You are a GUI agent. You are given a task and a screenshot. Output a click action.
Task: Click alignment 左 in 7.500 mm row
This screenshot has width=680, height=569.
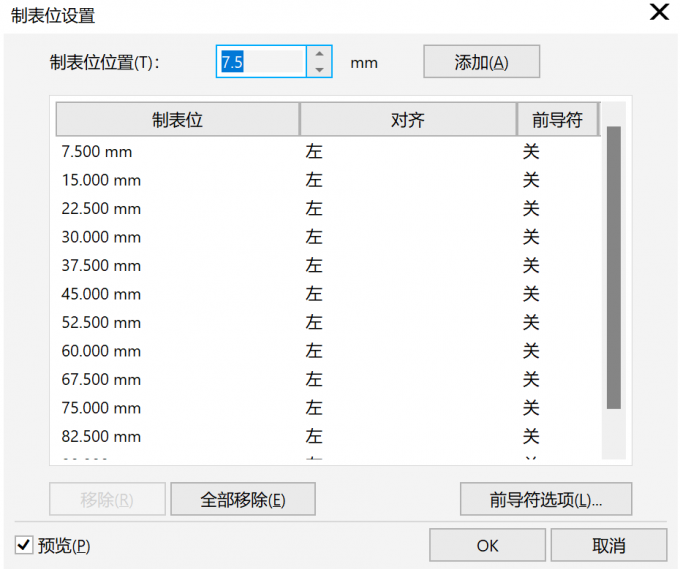314,152
